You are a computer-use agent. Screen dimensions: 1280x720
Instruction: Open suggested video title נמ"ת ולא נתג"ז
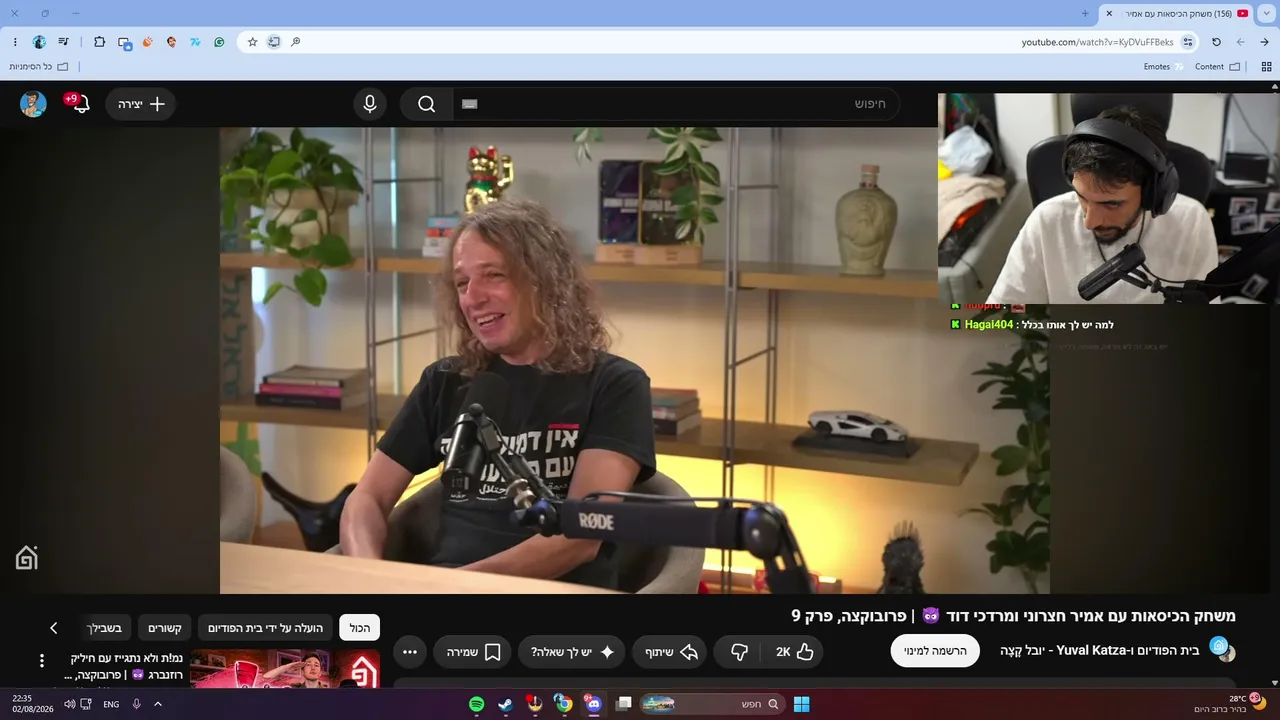pyautogui.click(x=124, y=666)
